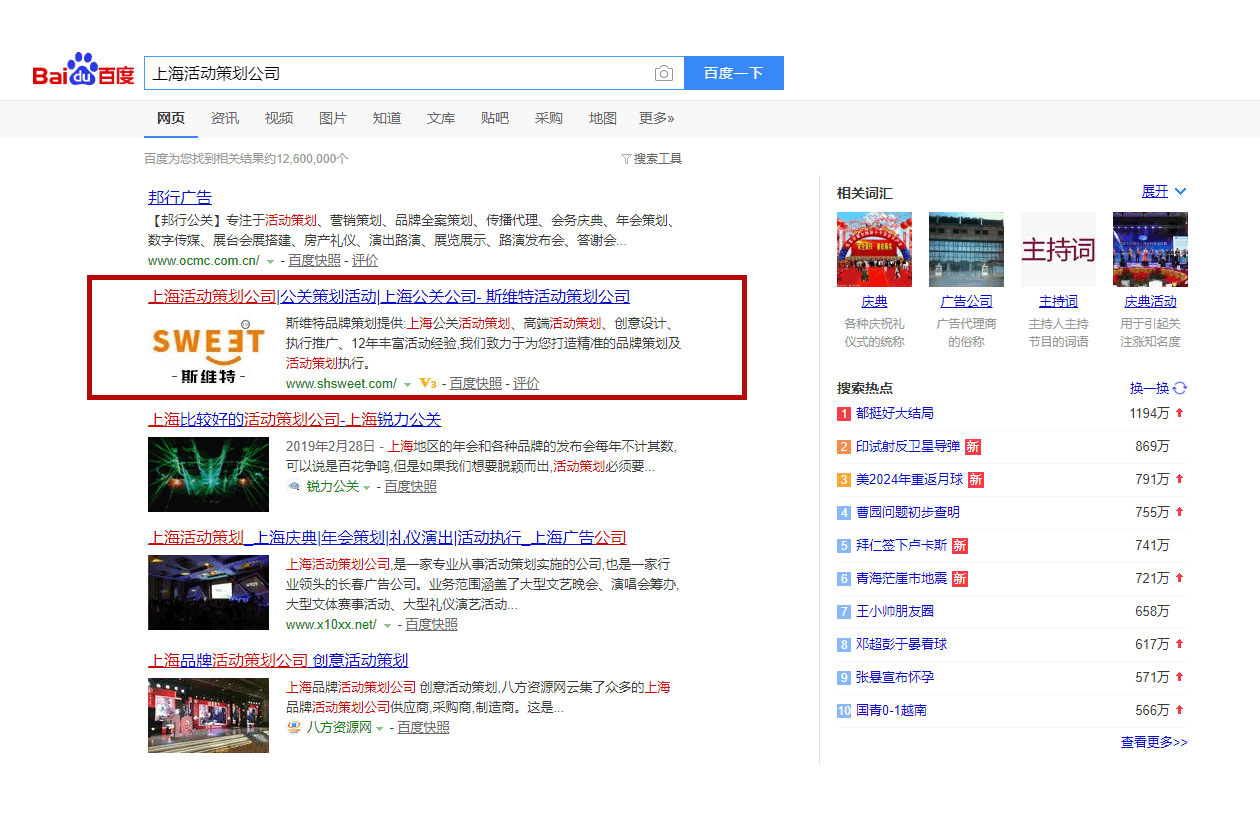Click 评价 for ocmc.com.cn result
The height and width of the screenshot is (814, 1260).
365,261
